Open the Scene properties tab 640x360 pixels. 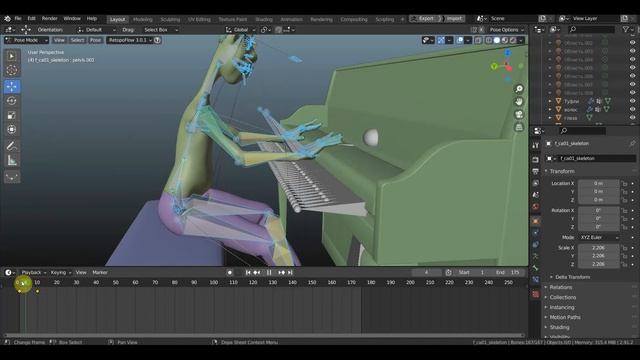[536, 196]
